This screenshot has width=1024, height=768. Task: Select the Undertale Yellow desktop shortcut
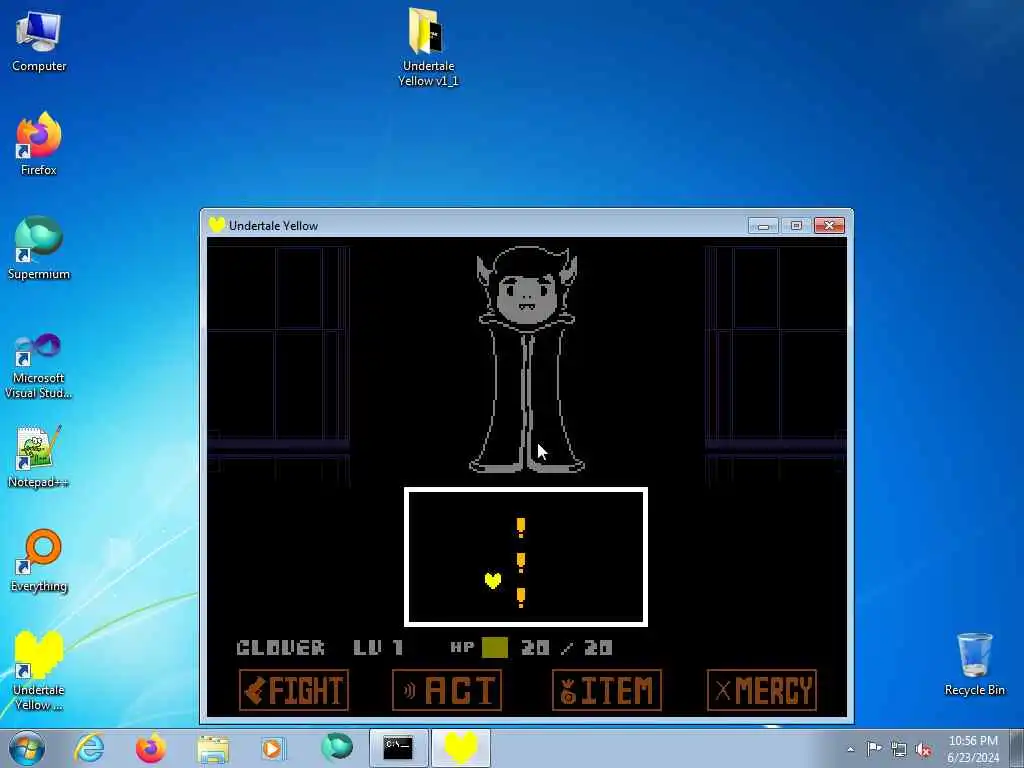(39, 671)
